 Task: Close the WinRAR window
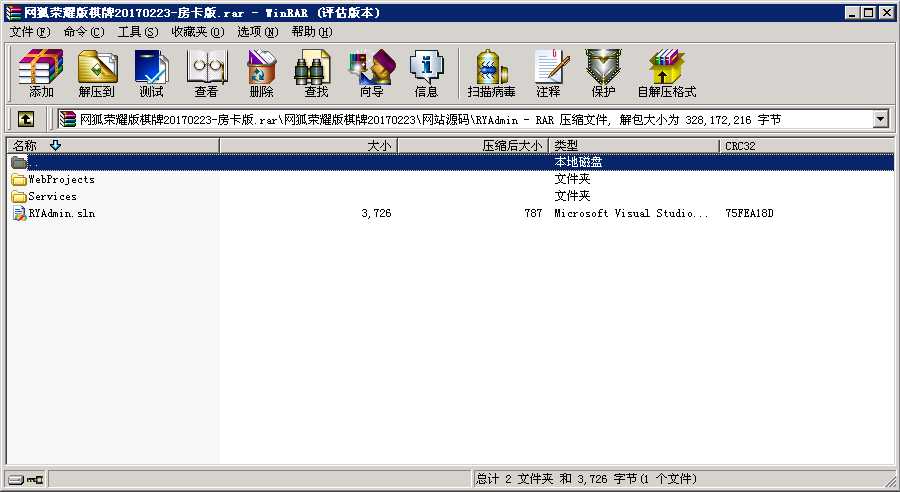pos(886,13)
